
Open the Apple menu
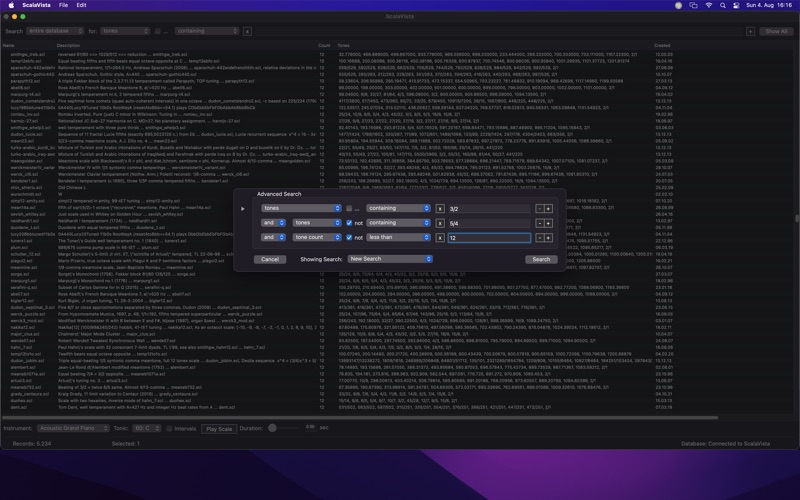point(11,5)
